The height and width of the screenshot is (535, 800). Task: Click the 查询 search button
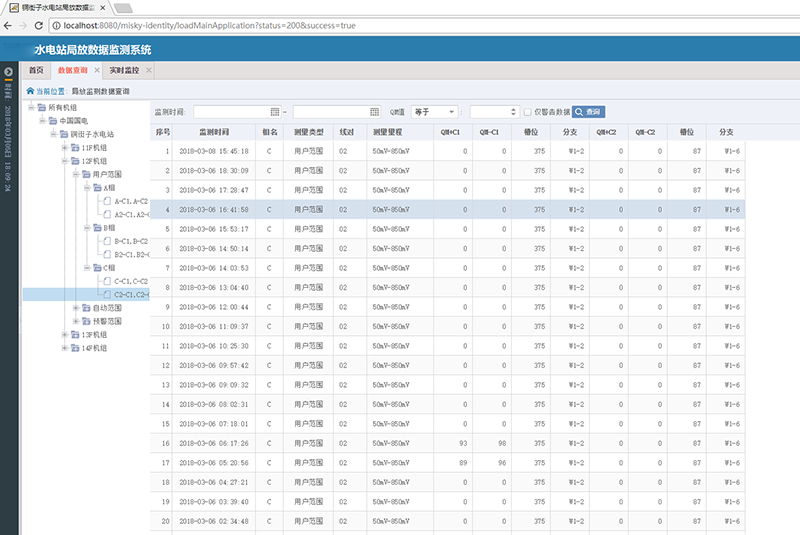tap(588, 112)
